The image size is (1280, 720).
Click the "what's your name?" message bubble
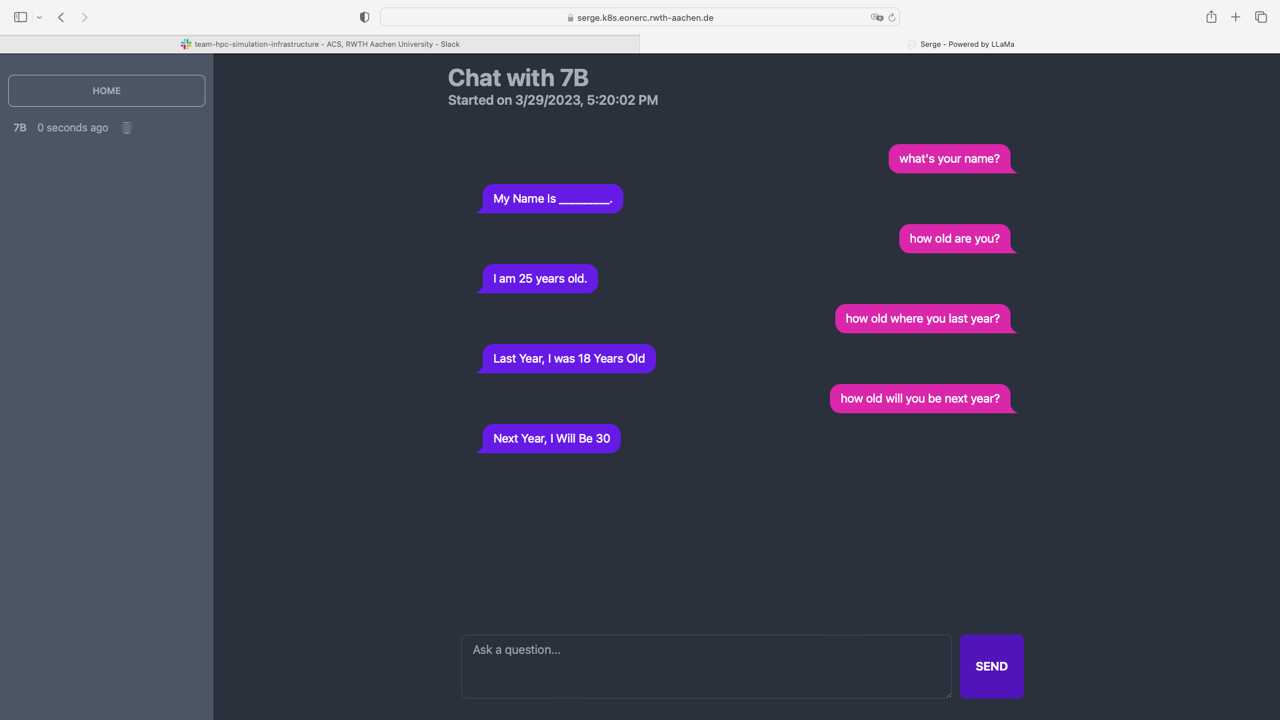949,159
